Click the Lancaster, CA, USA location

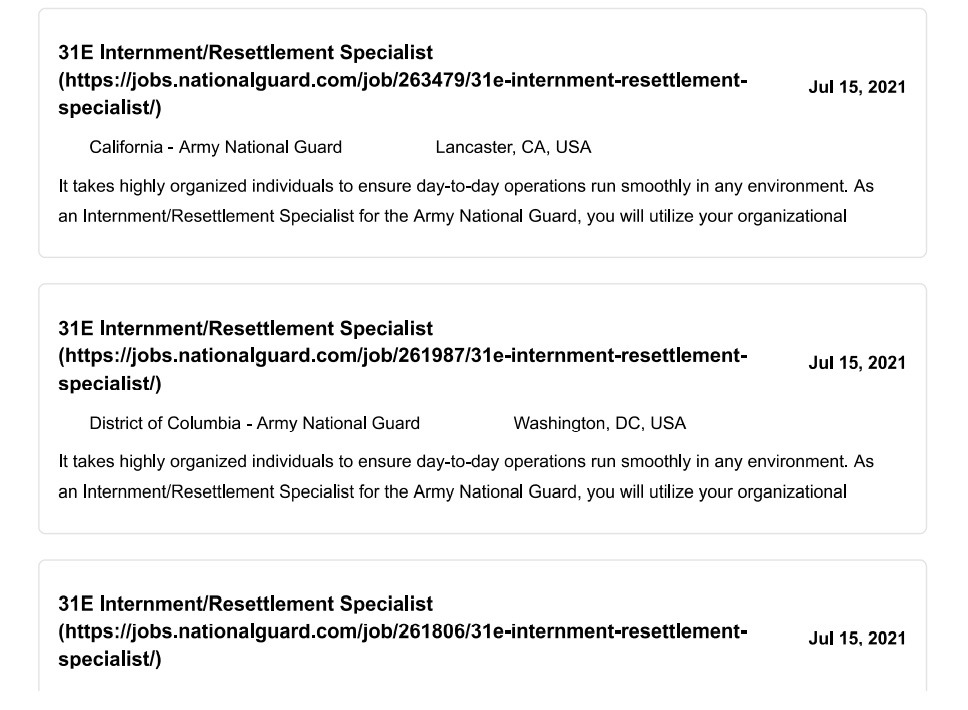pyautogui.click(x=513, y=147)
